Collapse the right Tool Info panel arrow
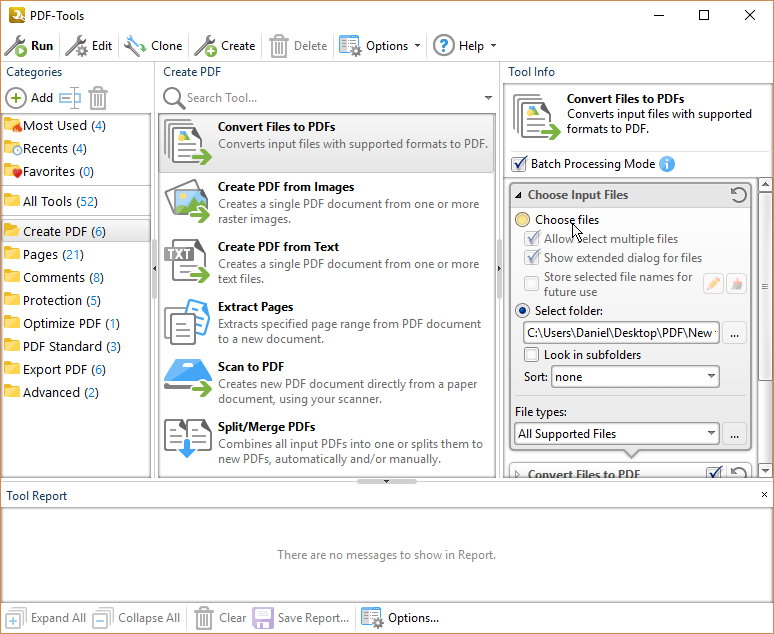The image size is (774, 634). click(499, 269)
